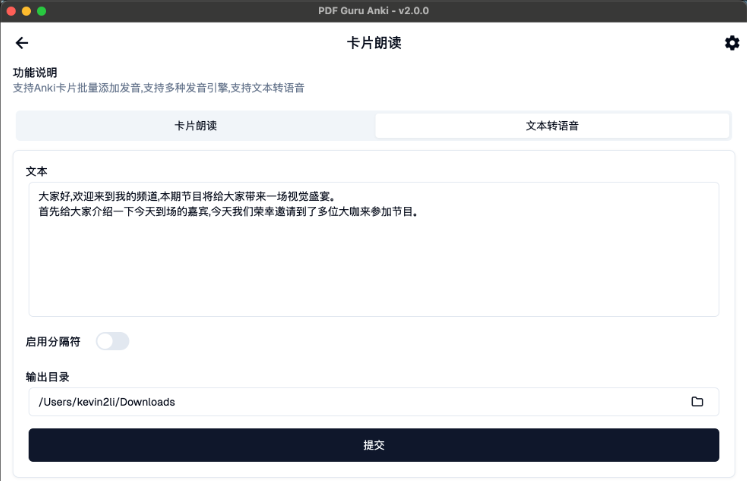Click the folder icon to browse output directory
The height and width of the screenshot is (481, 747).
[697, 402]
